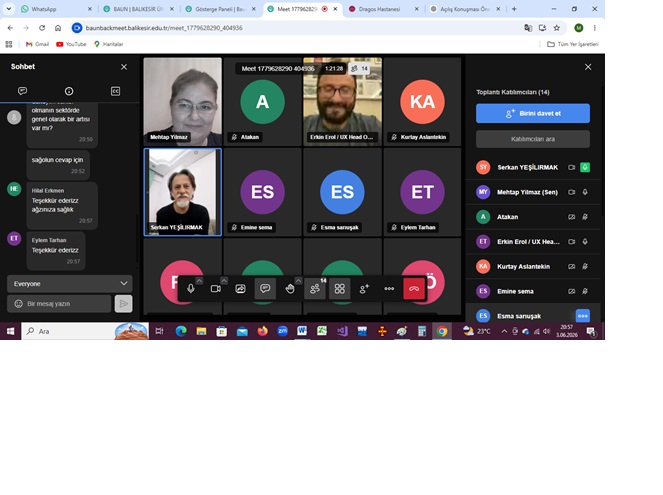
Task: Open emoji picker in message box
Action: 19,304
